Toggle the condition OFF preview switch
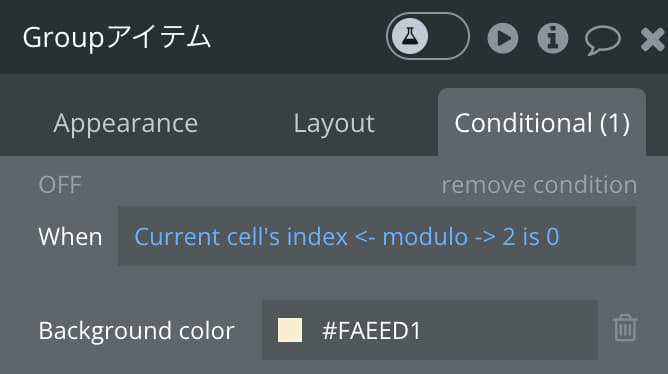 coord(60,185)
